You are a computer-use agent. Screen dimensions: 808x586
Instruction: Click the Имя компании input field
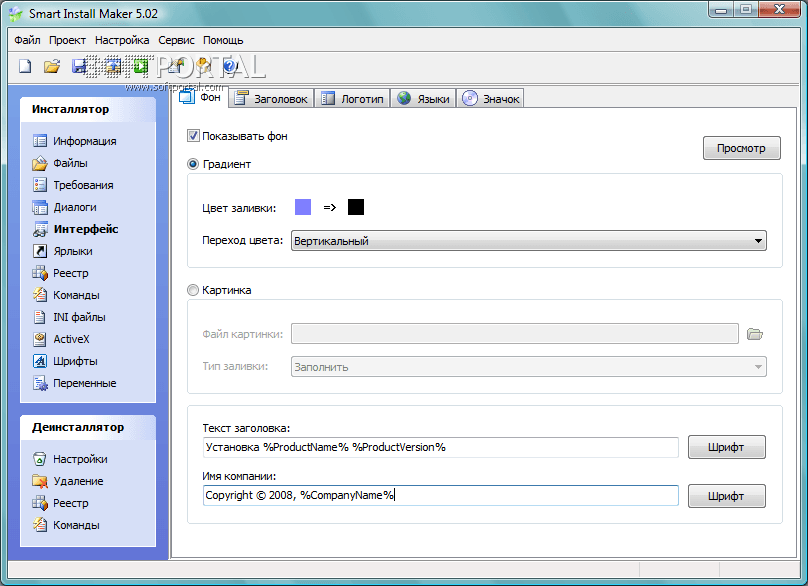(x=441, y=495)
